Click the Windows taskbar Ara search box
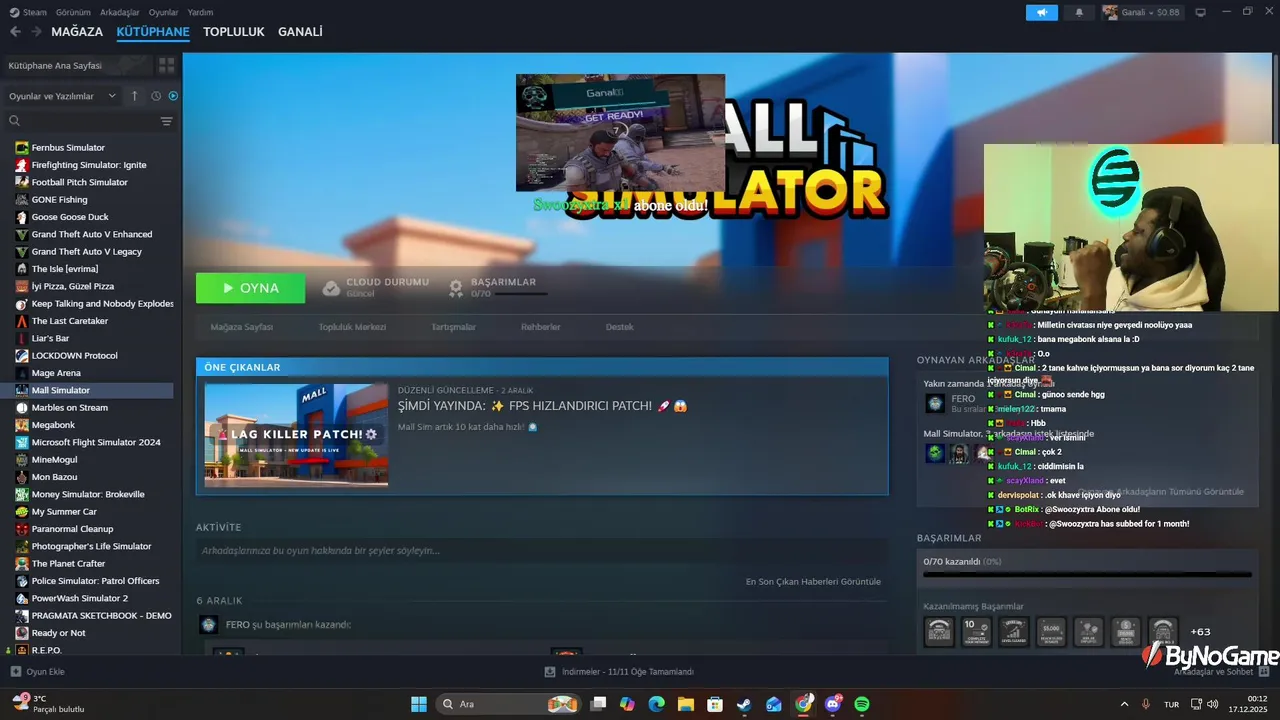 pyautogui.click(x=510, y=704)
